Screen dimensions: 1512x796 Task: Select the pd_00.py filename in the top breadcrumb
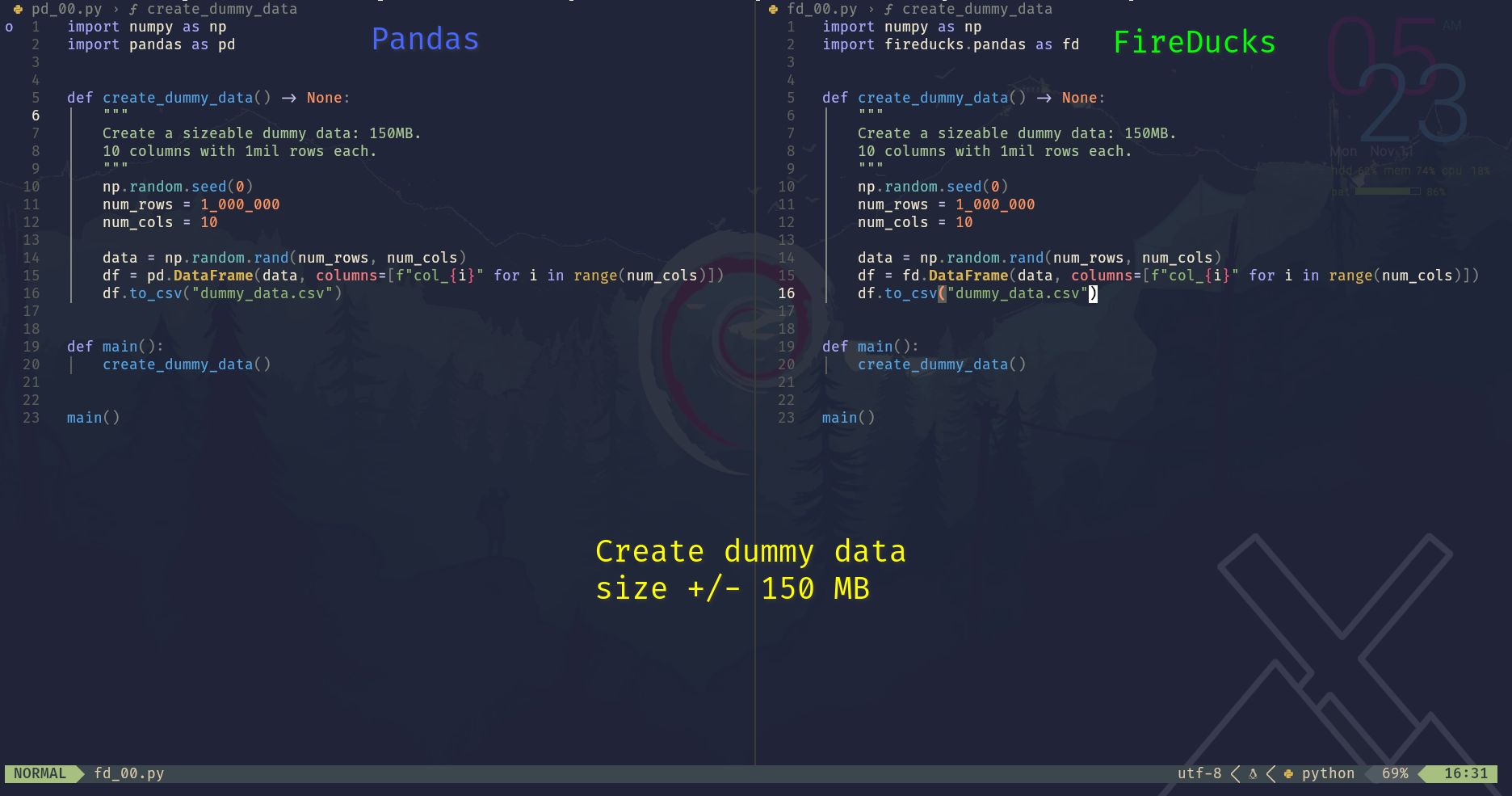pyautogui.click(x=67, y=10)
